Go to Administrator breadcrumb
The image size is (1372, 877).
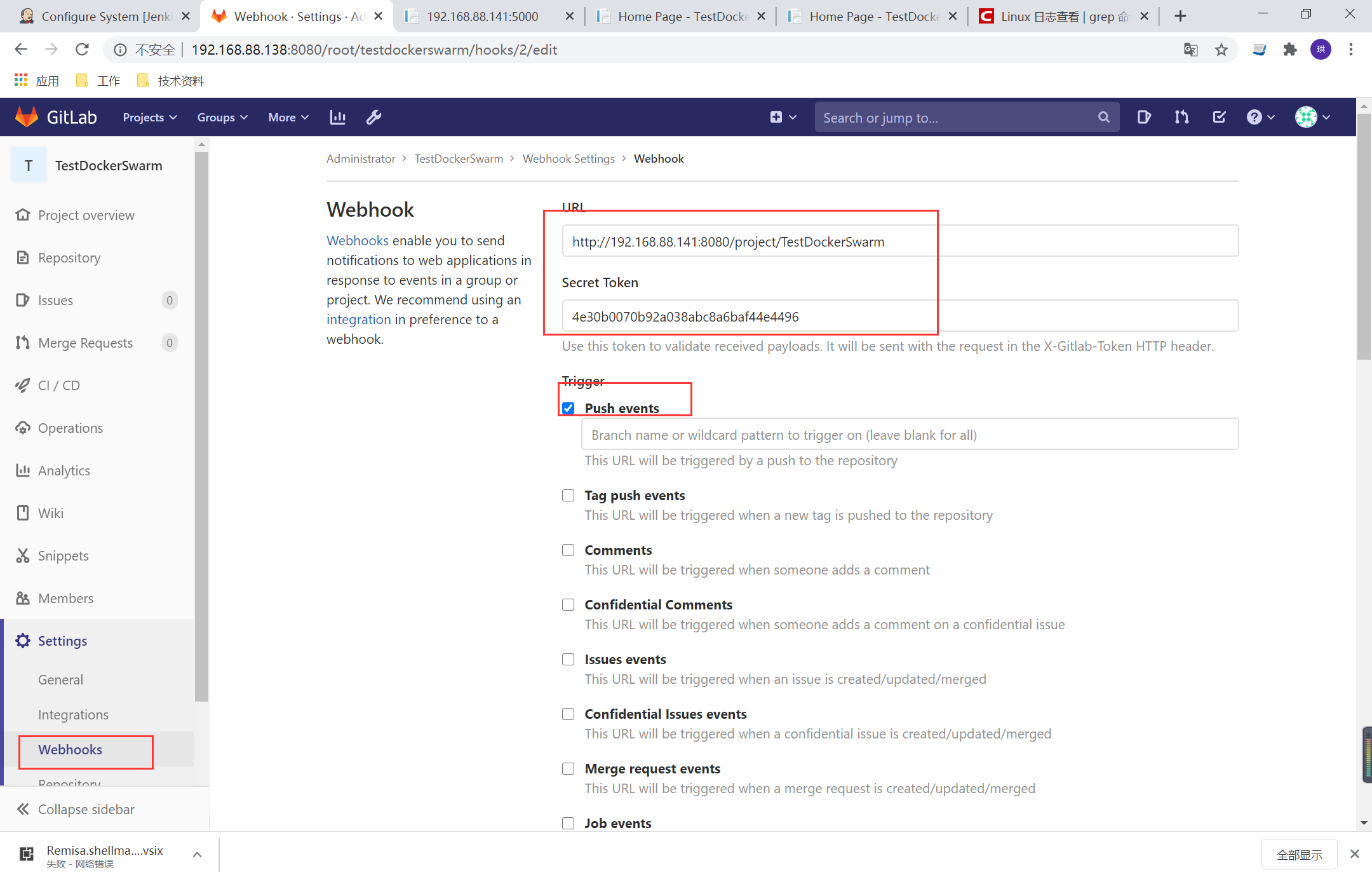361,158
